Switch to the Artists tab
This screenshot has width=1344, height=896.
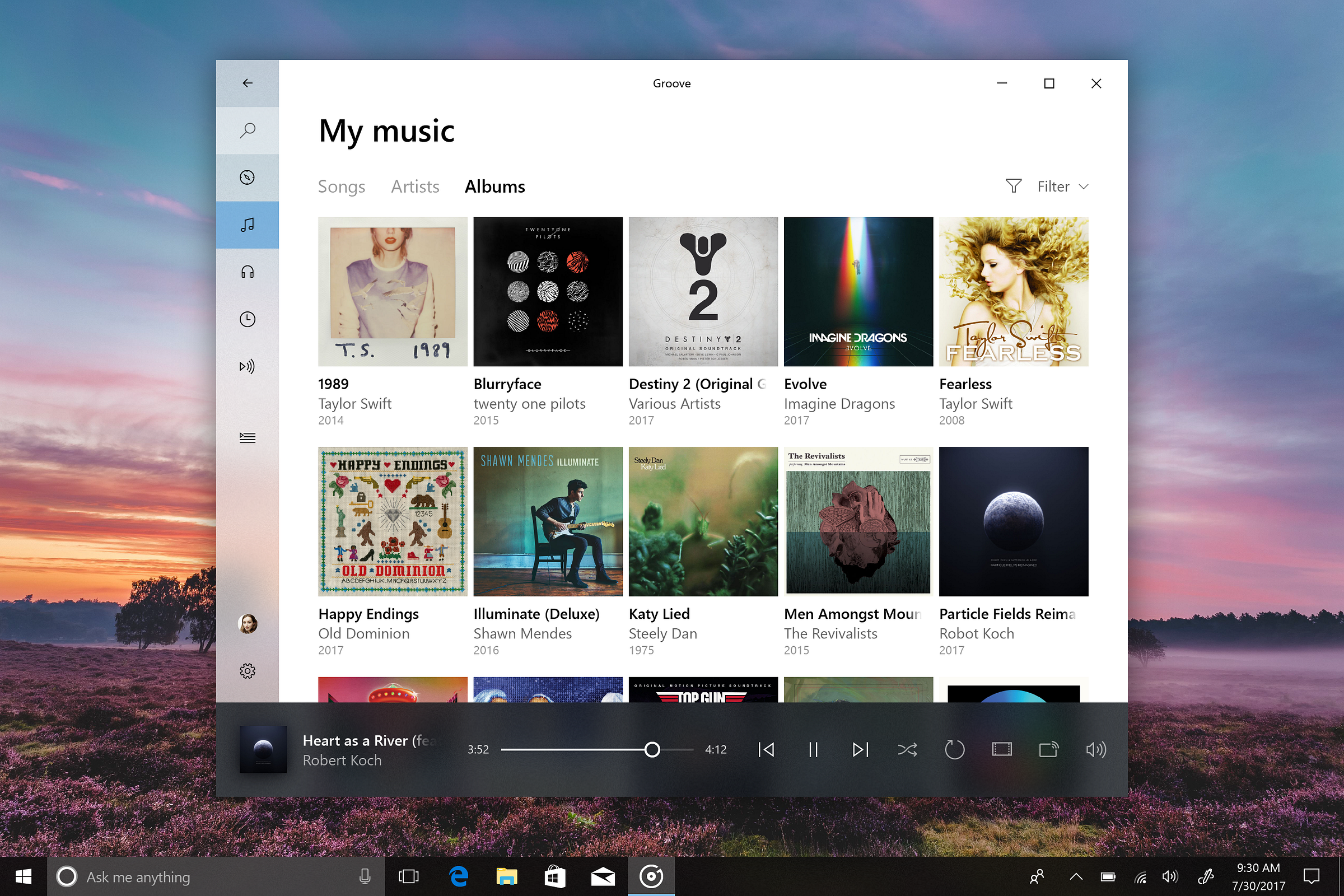(415, 186)
